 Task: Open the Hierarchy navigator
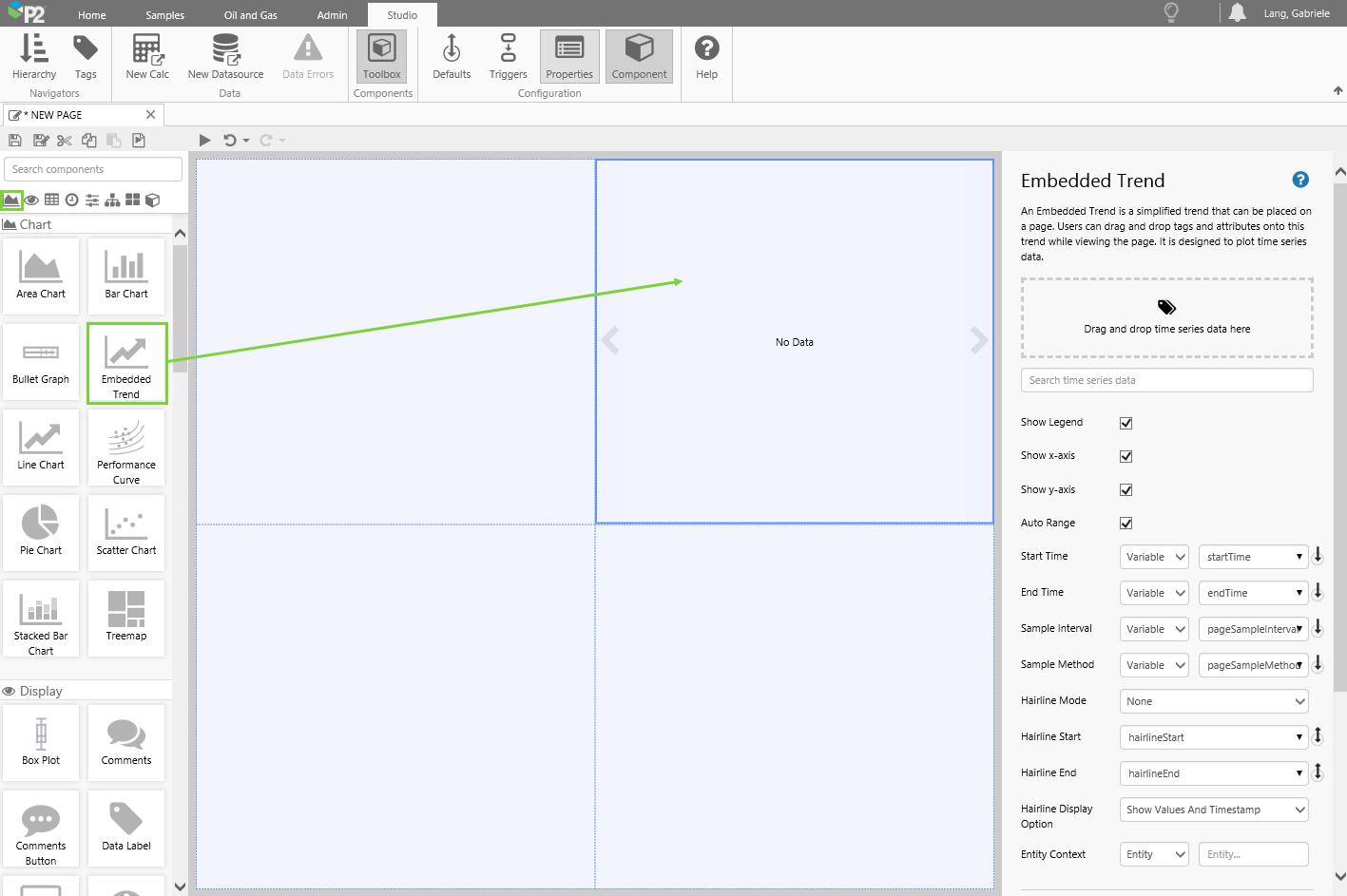pyautogui.click(x=34, y=56)
